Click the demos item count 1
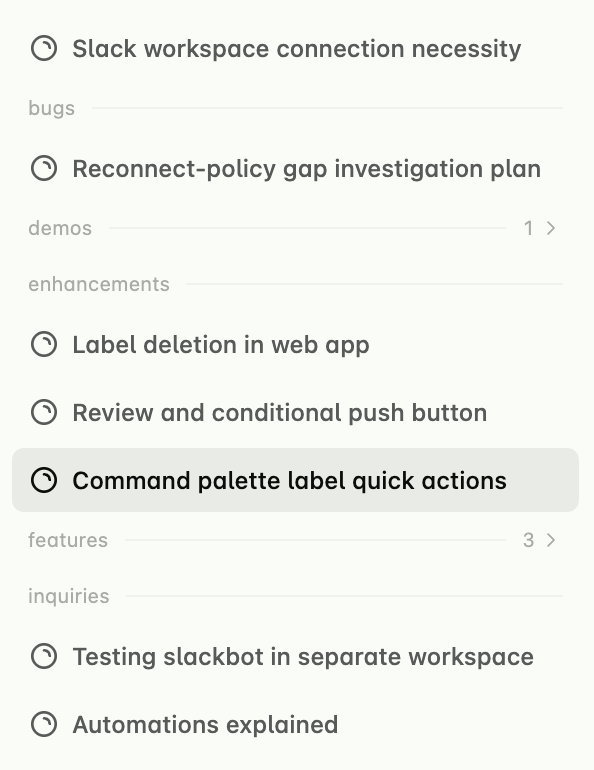 (x=528, y=228)
